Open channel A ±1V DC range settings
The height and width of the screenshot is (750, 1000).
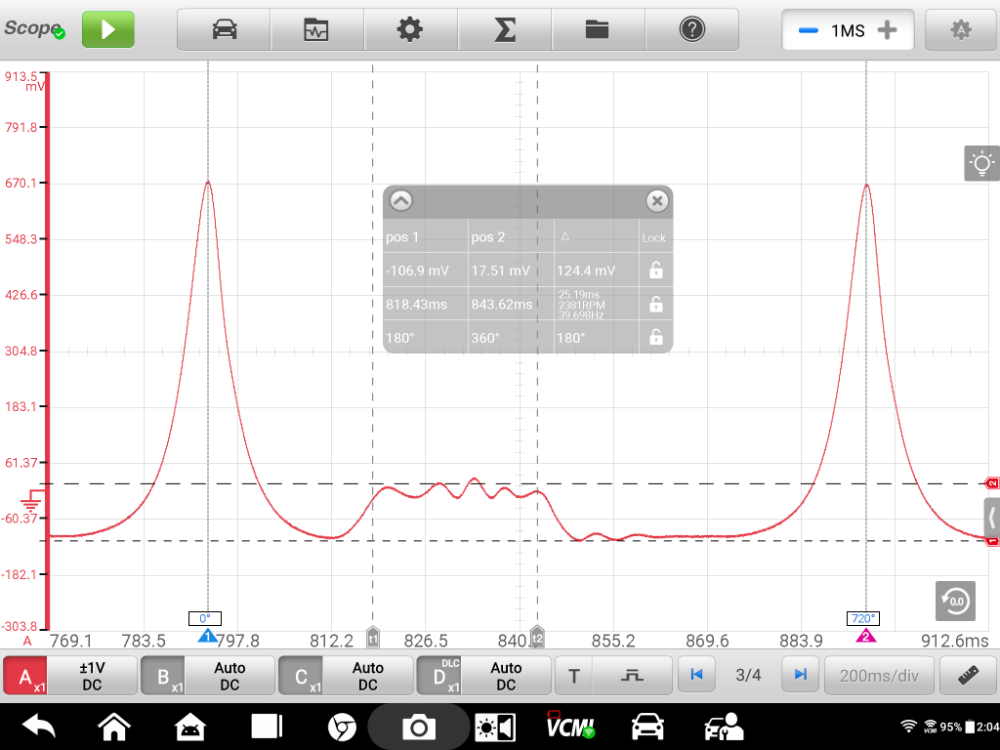pyautogui.click(x=92, y=676)
